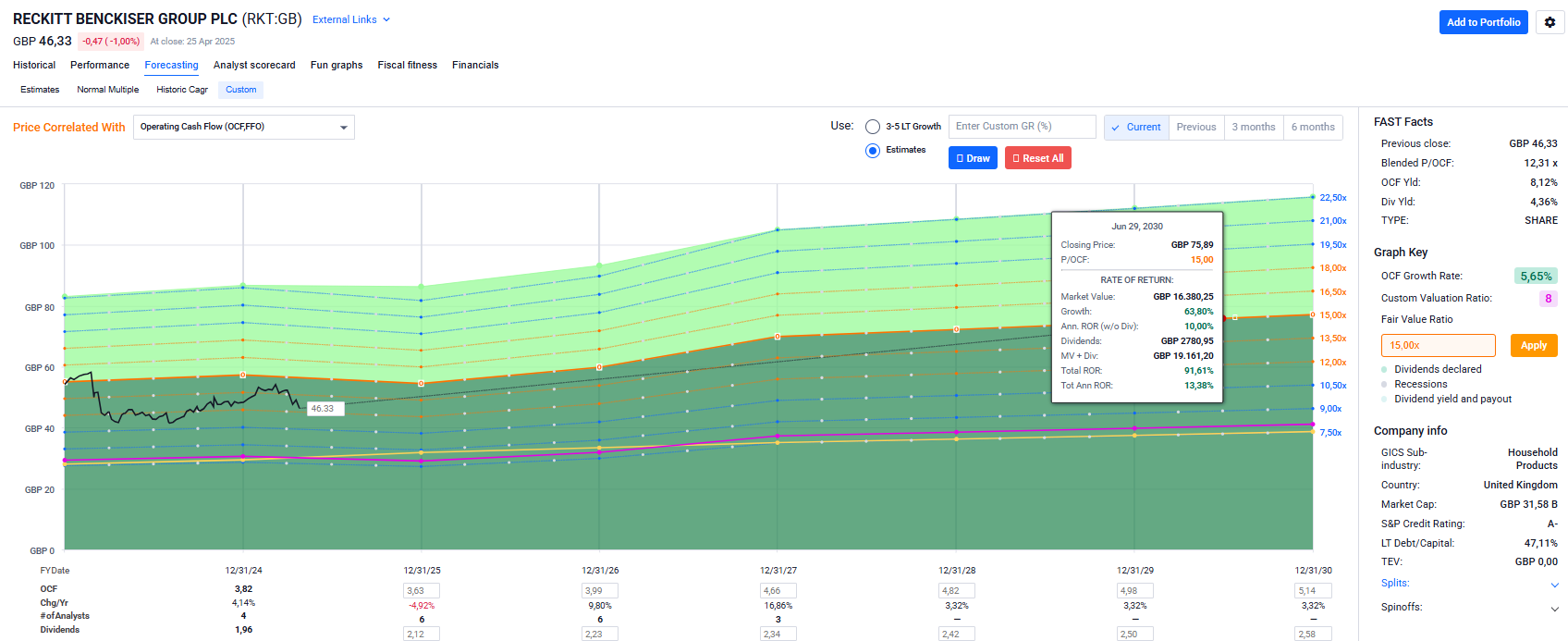This screenshot has width=1568, height=641.
Task: Click the 9,00x multiple line label
Action: coord(1331,409)
